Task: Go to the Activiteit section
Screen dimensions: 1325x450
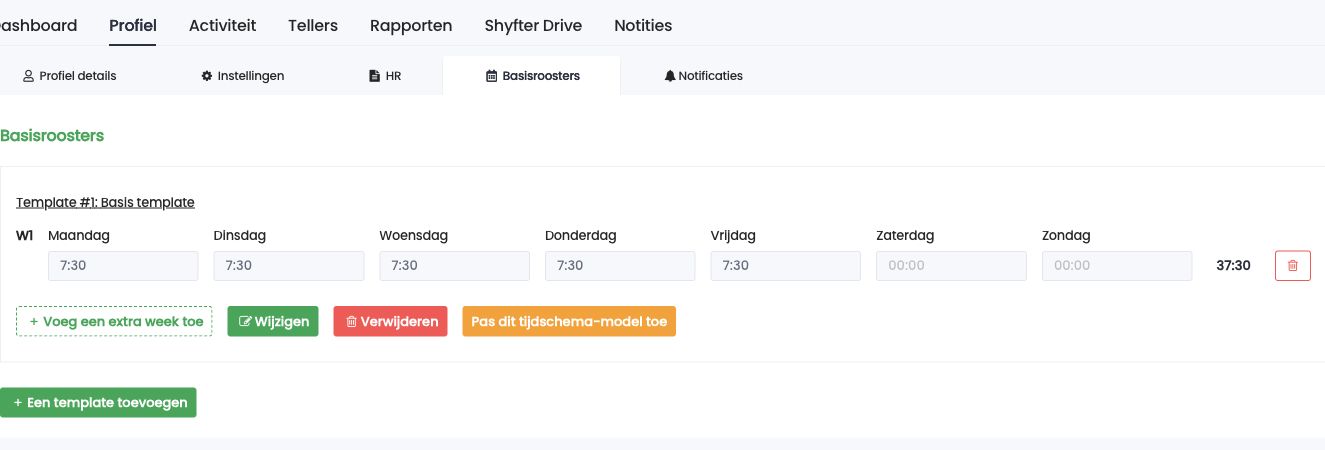Action: pyautogui.click(x=222, y=25)
